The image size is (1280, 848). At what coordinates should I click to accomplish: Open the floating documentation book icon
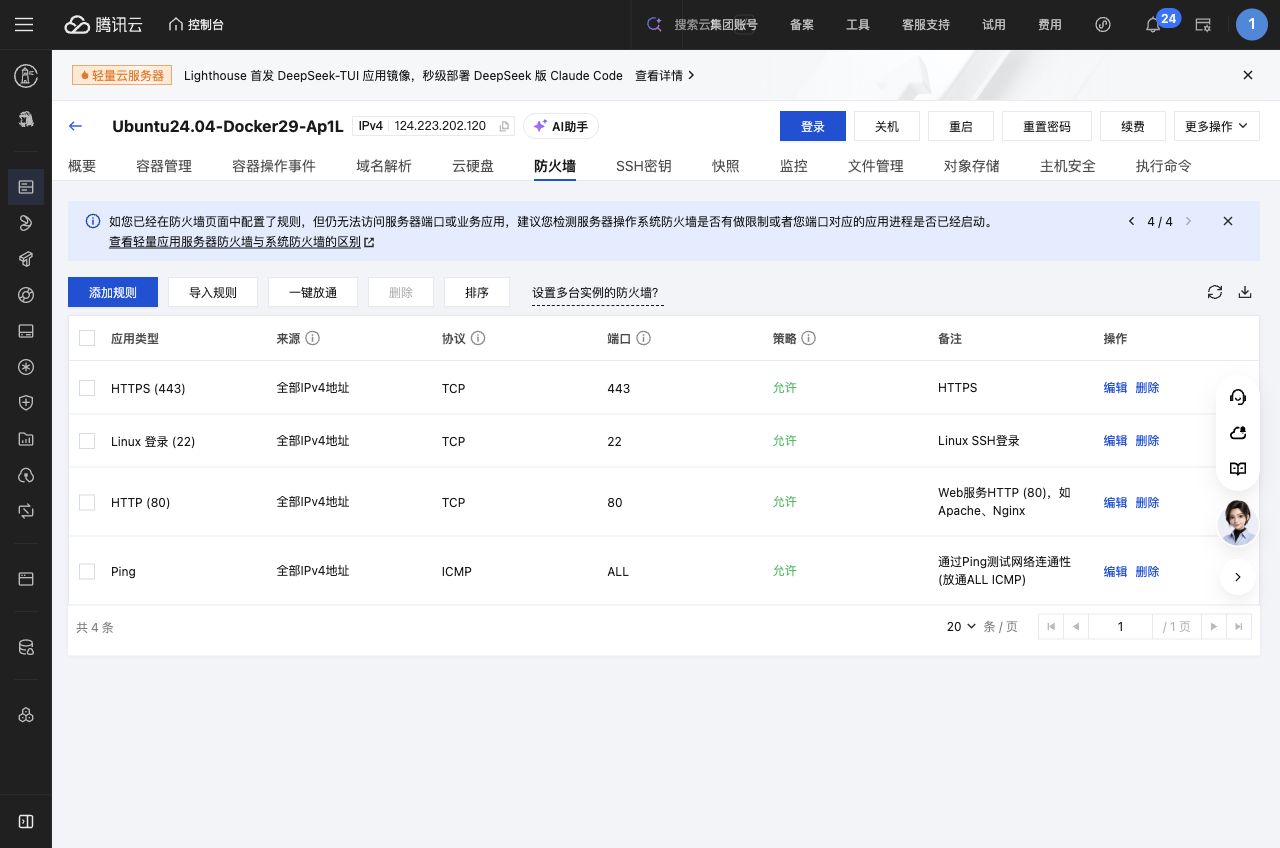click(1237, 469)
